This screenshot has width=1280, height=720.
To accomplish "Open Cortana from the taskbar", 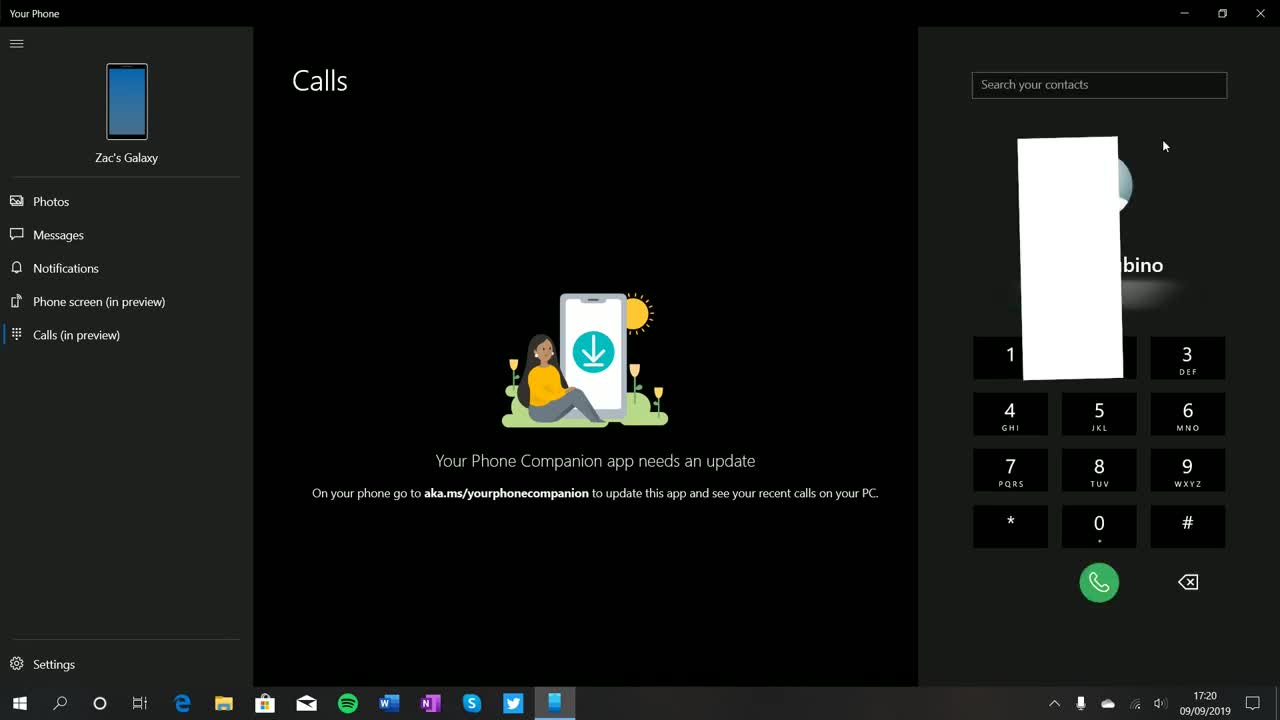I will click(100, 703).
